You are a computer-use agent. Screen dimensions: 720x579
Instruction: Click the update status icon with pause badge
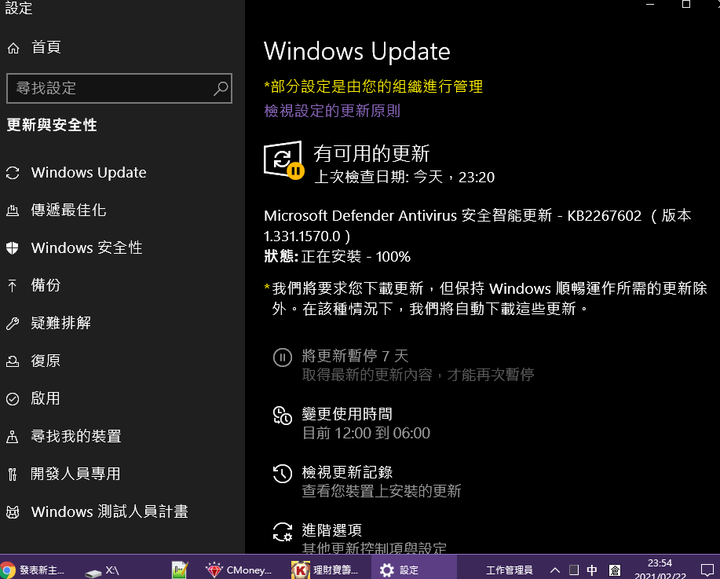coord(284,160)
